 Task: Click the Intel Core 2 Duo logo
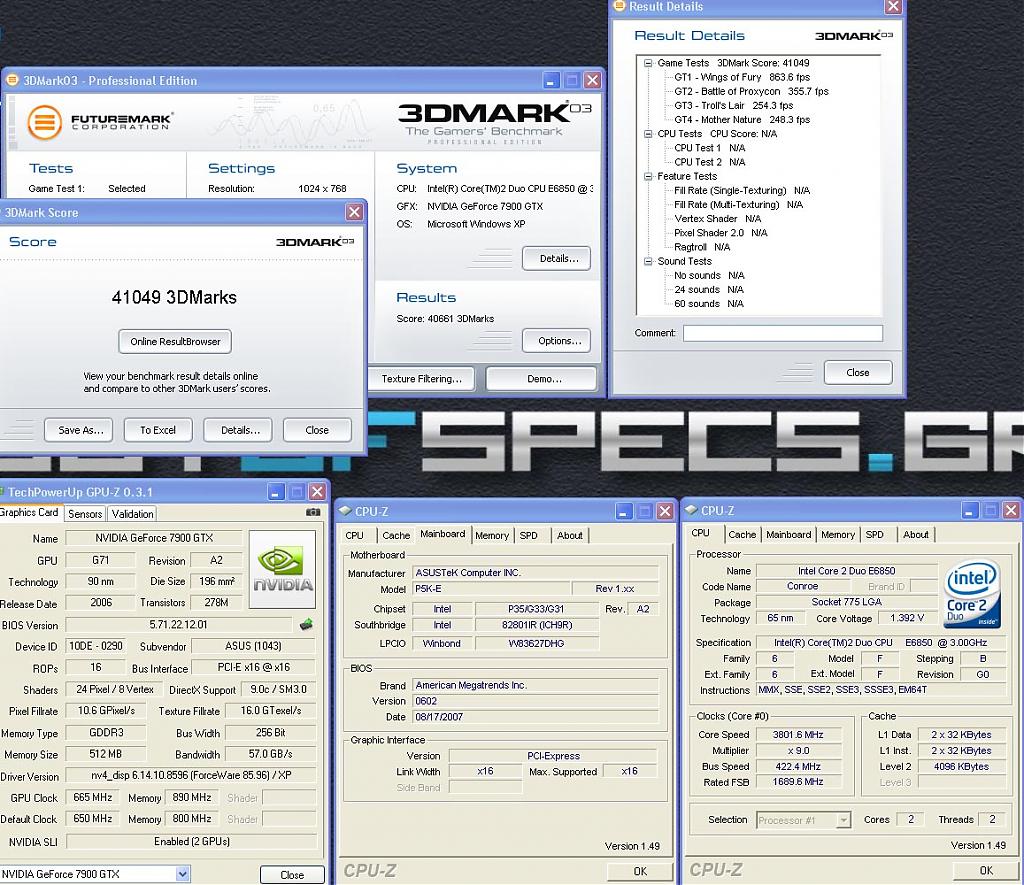coord(972,594)
